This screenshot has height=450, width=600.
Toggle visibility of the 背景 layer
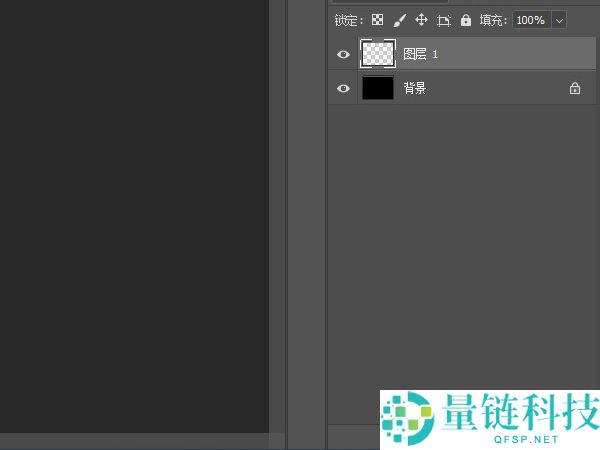point(343,88)
